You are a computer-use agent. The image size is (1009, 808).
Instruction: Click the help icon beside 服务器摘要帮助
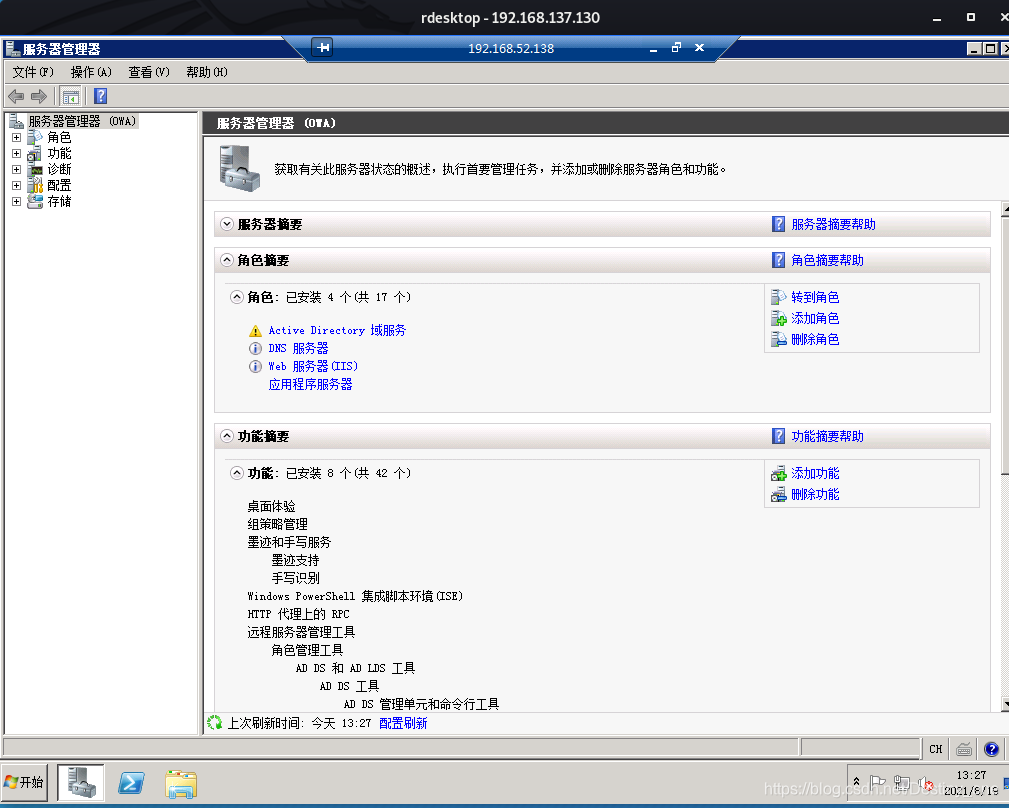click(x=779, y=224)
